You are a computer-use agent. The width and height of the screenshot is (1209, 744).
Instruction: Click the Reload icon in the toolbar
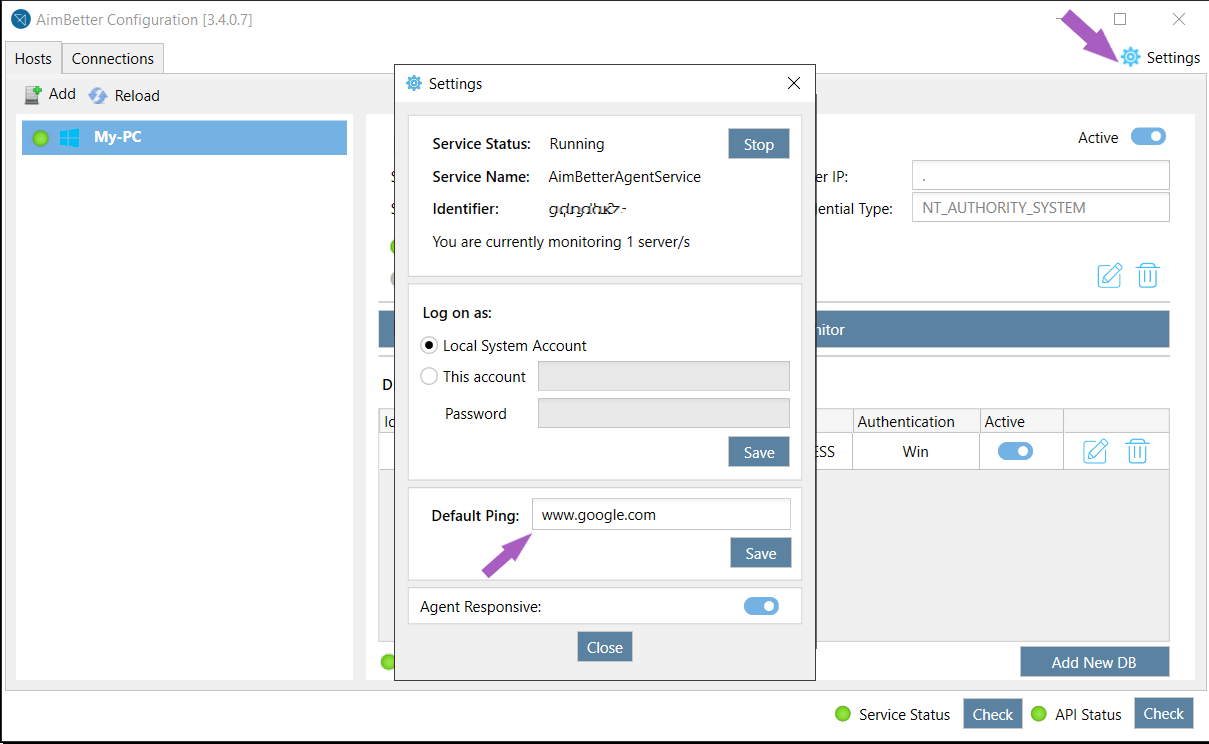coord(97,95)
